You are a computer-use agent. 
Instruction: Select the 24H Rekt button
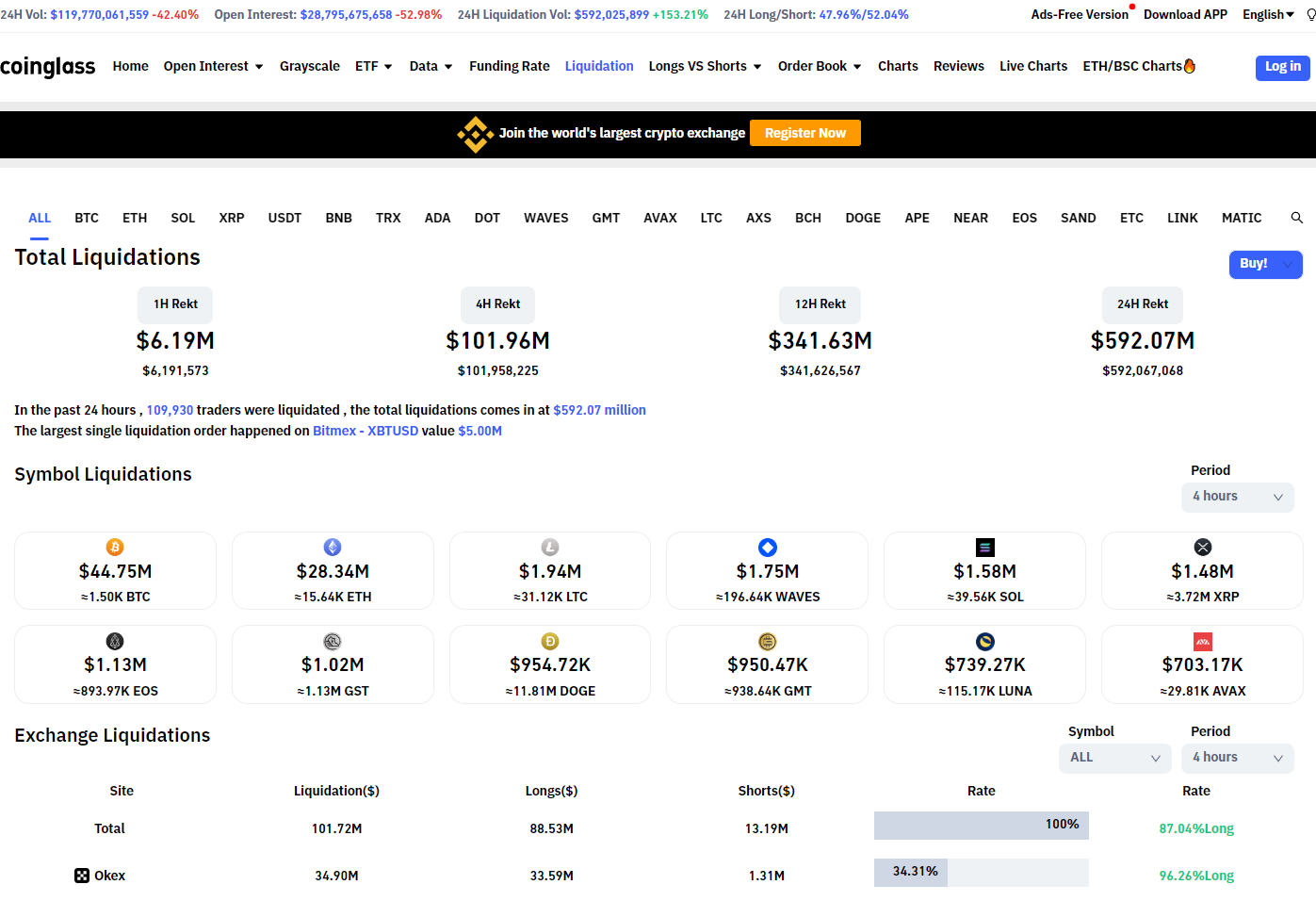(1143, 304)
